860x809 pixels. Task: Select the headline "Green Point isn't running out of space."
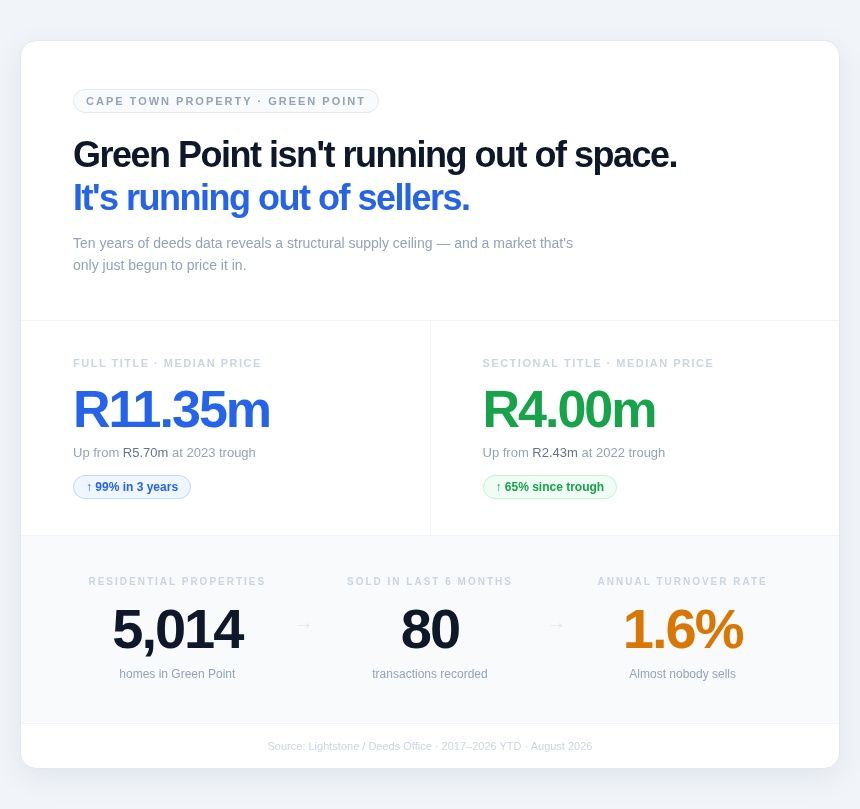tap(375, 155)
